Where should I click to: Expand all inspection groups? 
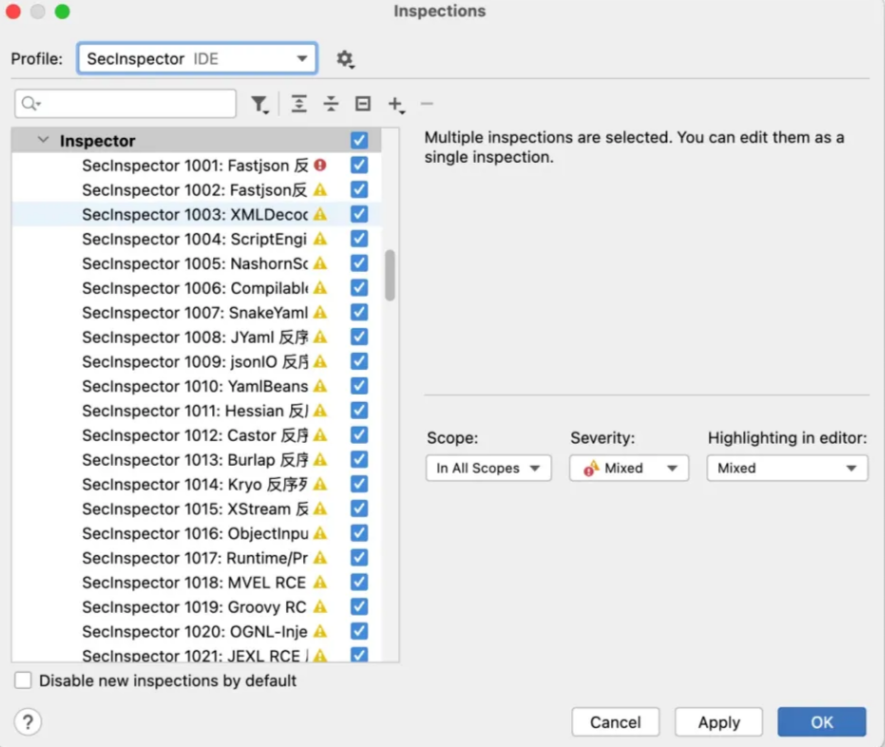(x=299, y=104)
